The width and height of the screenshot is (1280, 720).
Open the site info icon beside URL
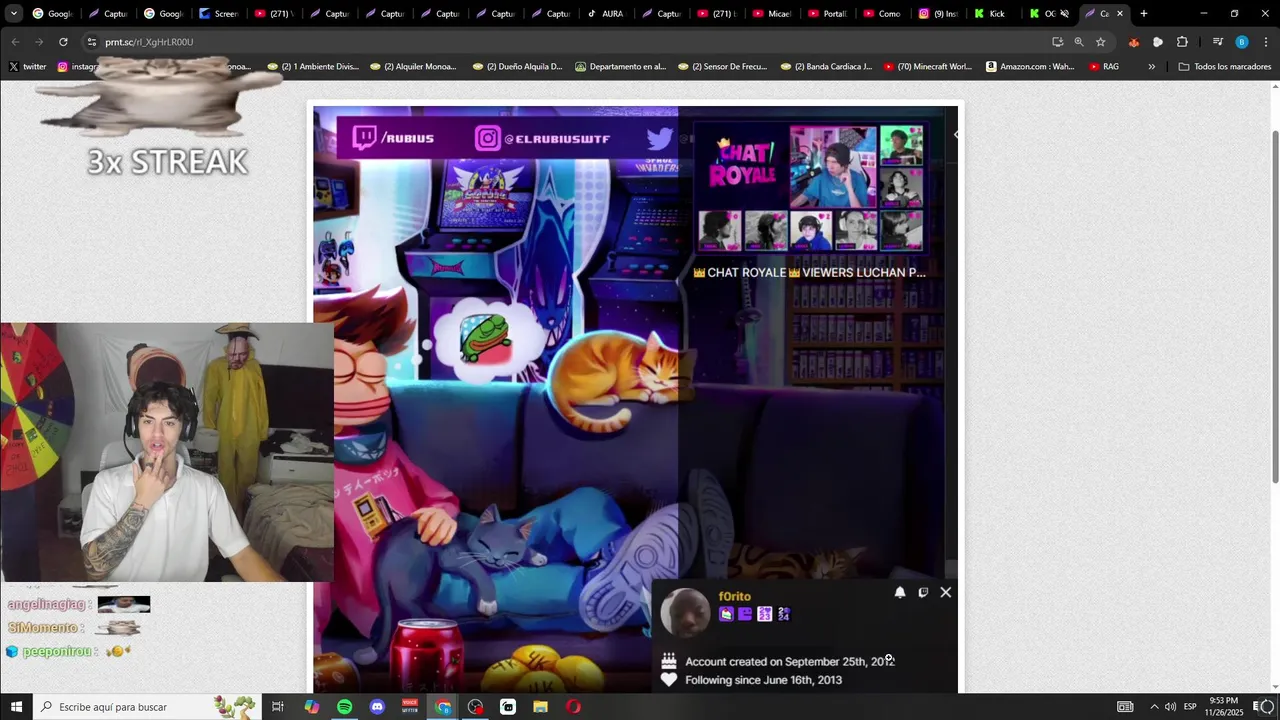(x=92, y=42)
